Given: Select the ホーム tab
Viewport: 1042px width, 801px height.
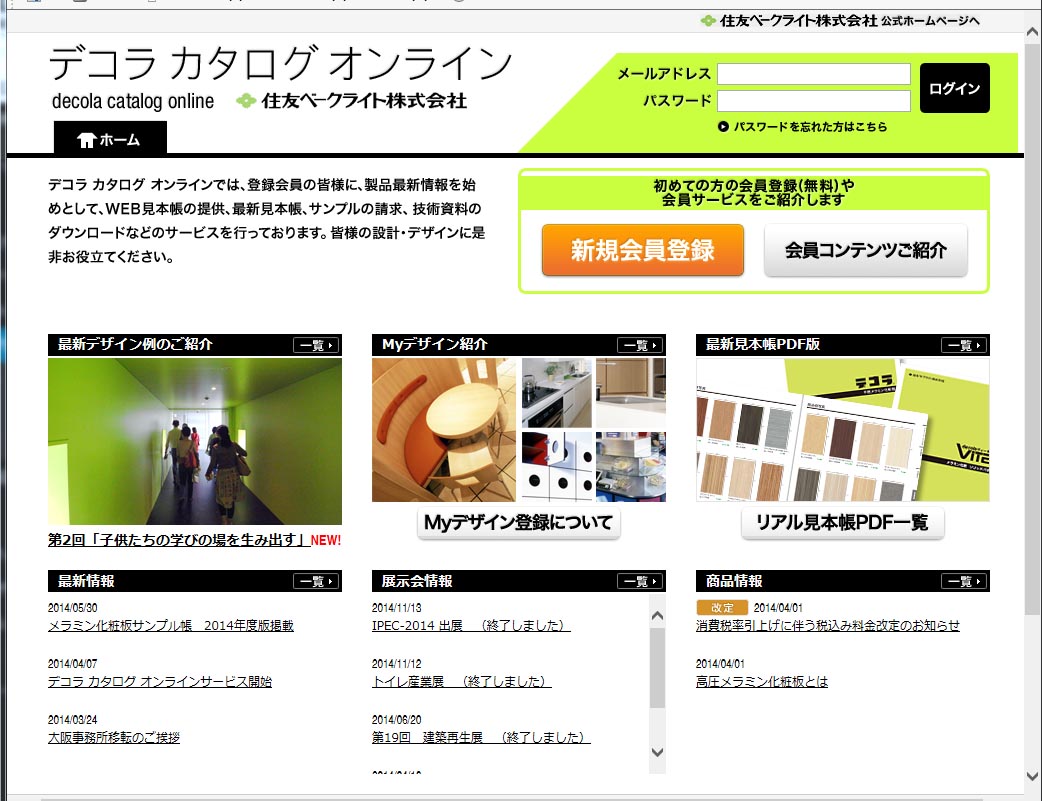Looking at the screenshot, I should pos(110,140).
